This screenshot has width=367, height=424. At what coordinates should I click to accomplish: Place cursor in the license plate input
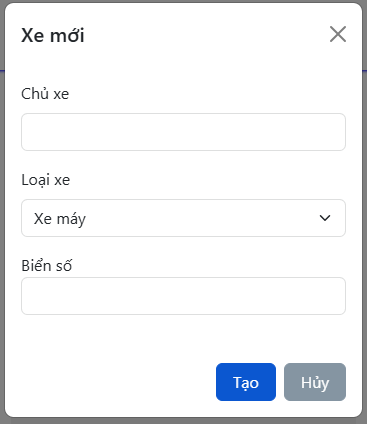(x=183, y=296)
